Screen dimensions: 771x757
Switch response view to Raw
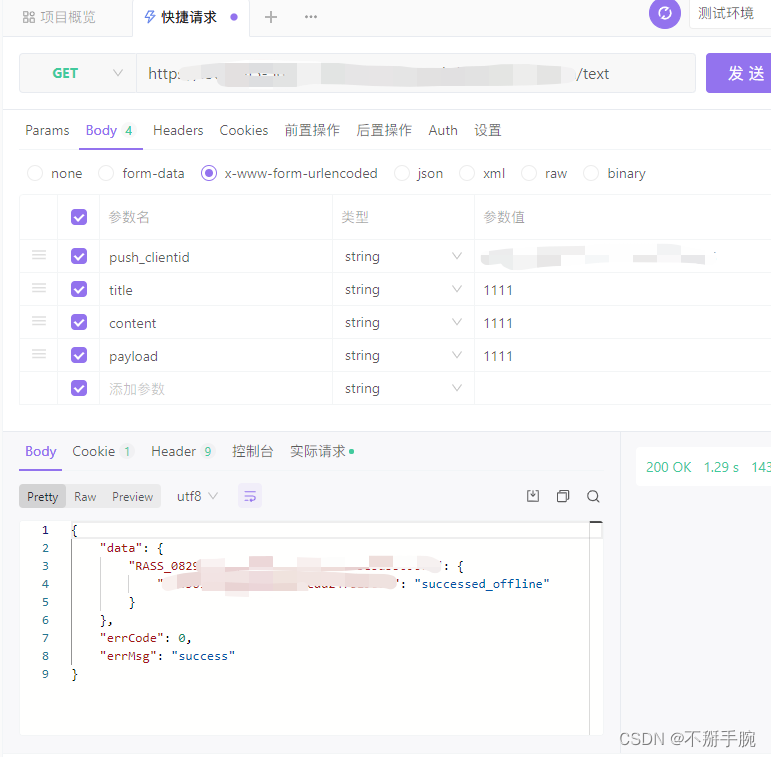coord(85,496)
